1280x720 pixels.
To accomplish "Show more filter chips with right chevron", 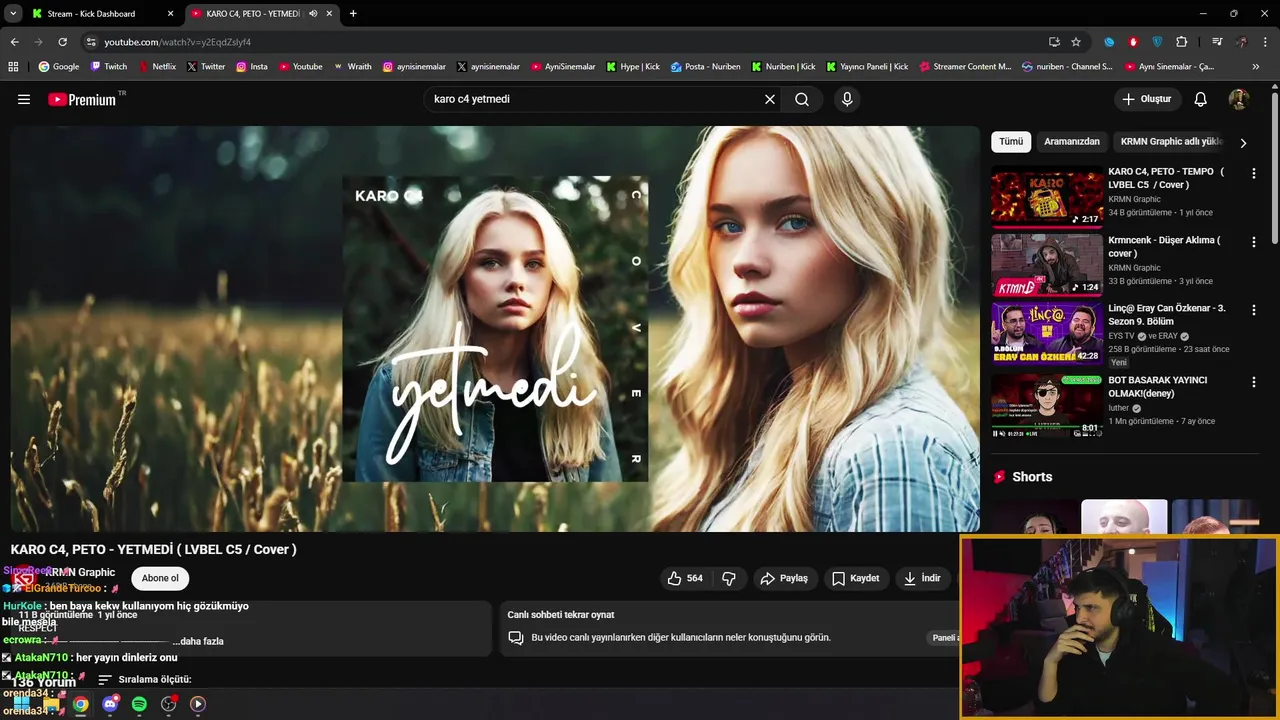I will [1243, 142].
